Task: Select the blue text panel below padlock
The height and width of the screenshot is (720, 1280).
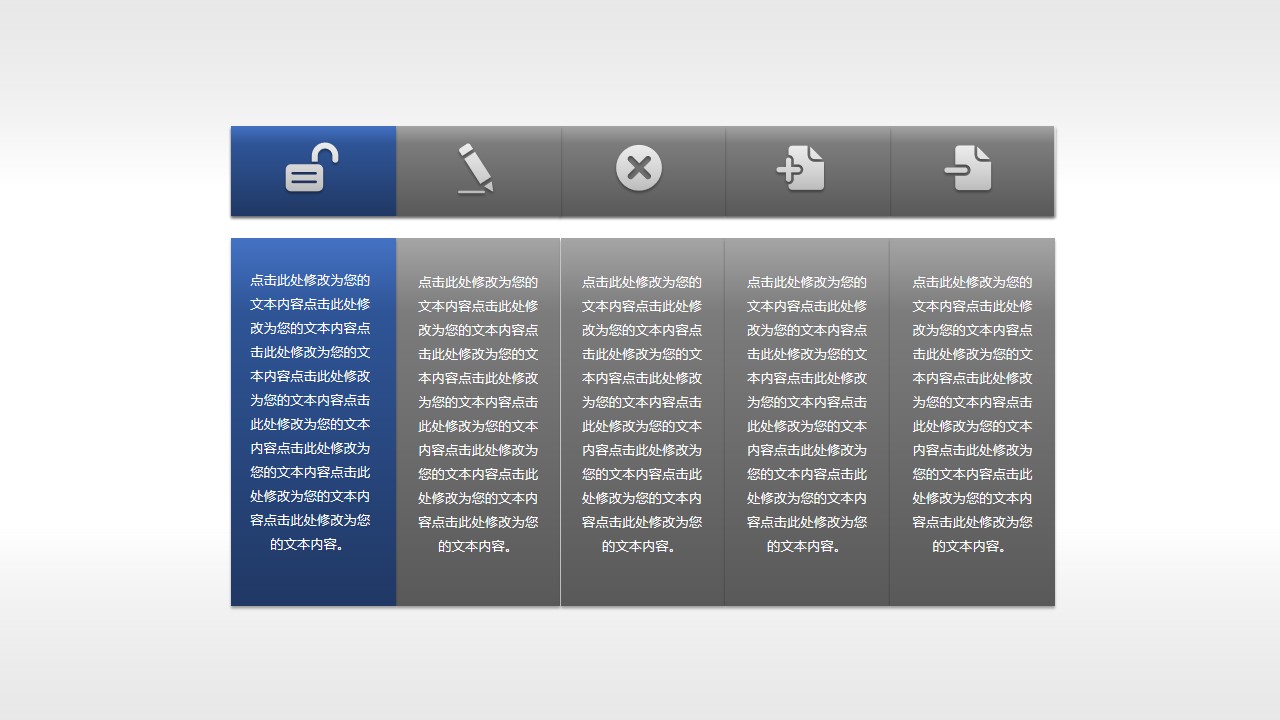Action: pyautogui.click(x=313, y=422)
